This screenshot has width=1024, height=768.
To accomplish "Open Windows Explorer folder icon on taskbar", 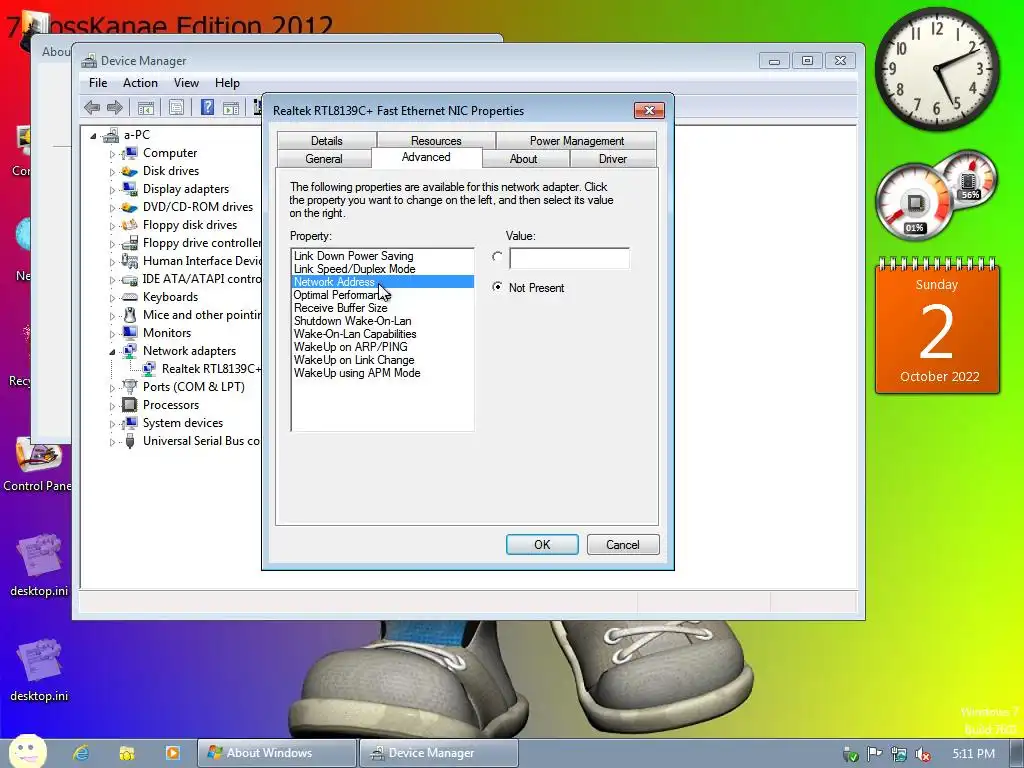I will tap(127, 753).
